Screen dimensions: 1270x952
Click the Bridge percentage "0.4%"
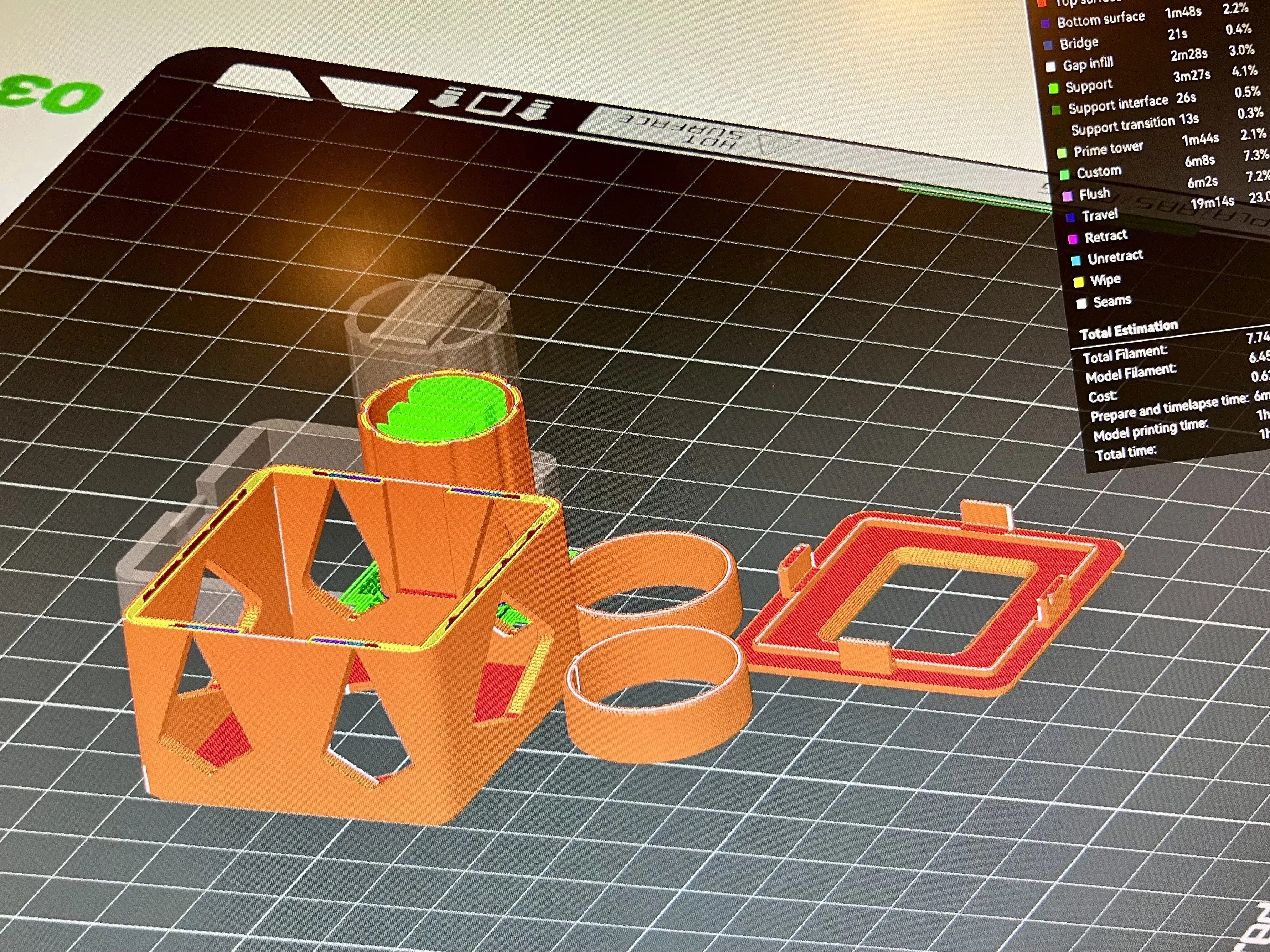1238,29
